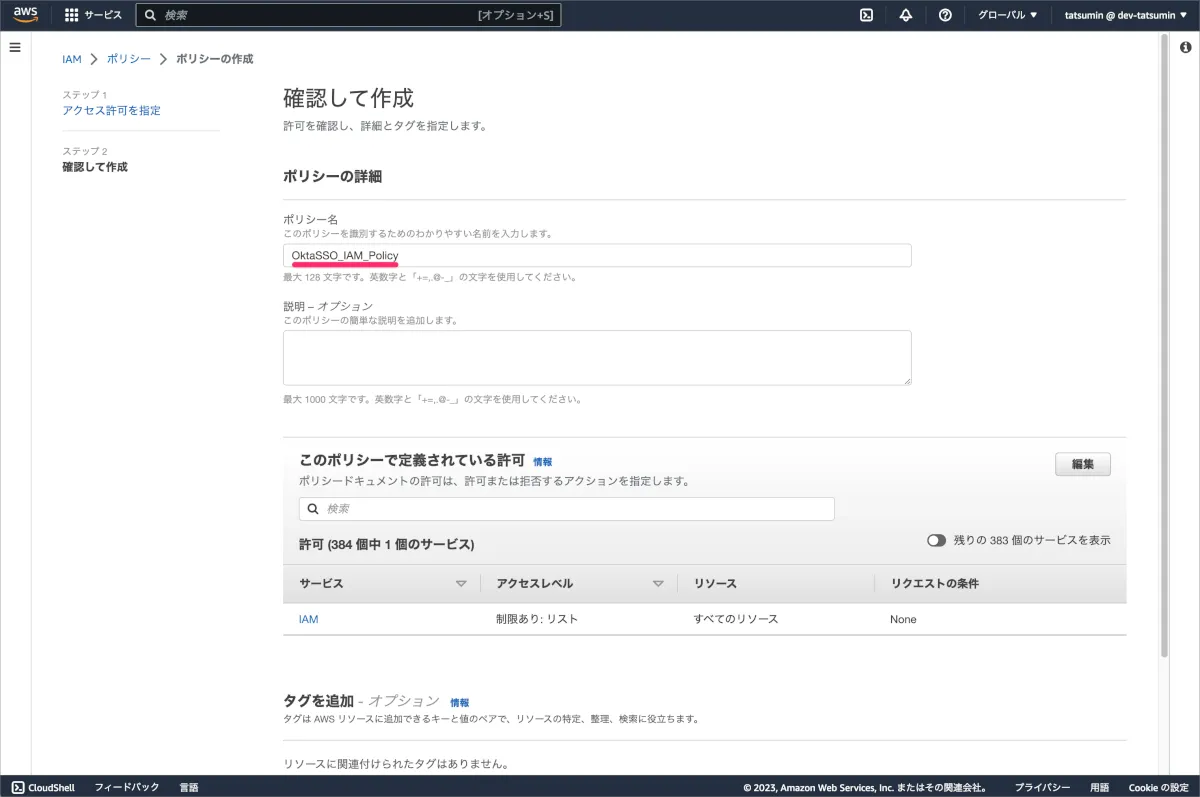Screen dimensions: 1200x797
Task: Click the description text area
Action: coord(597,357)
